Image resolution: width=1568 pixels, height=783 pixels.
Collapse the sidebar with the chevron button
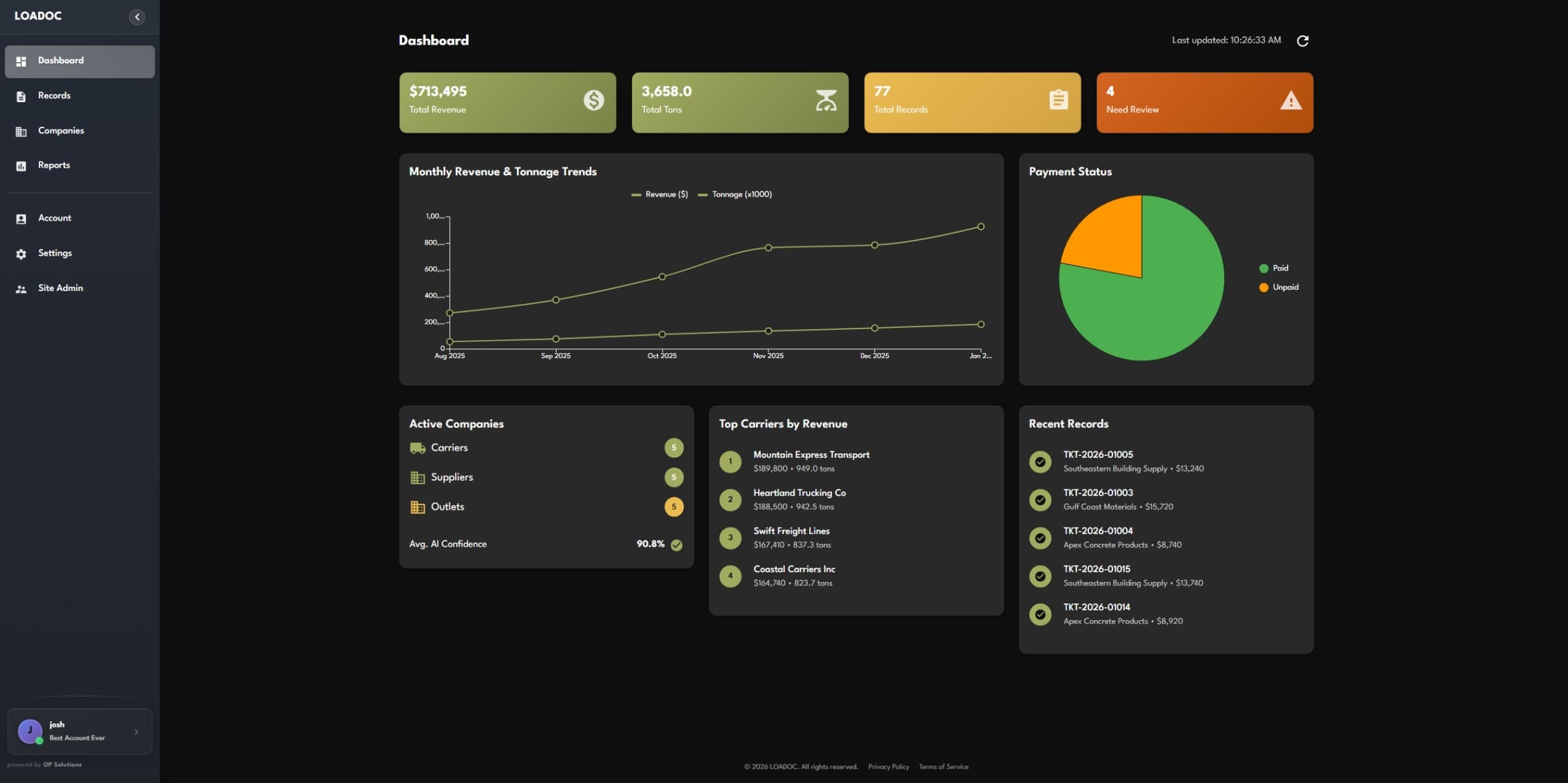point(137,17)
